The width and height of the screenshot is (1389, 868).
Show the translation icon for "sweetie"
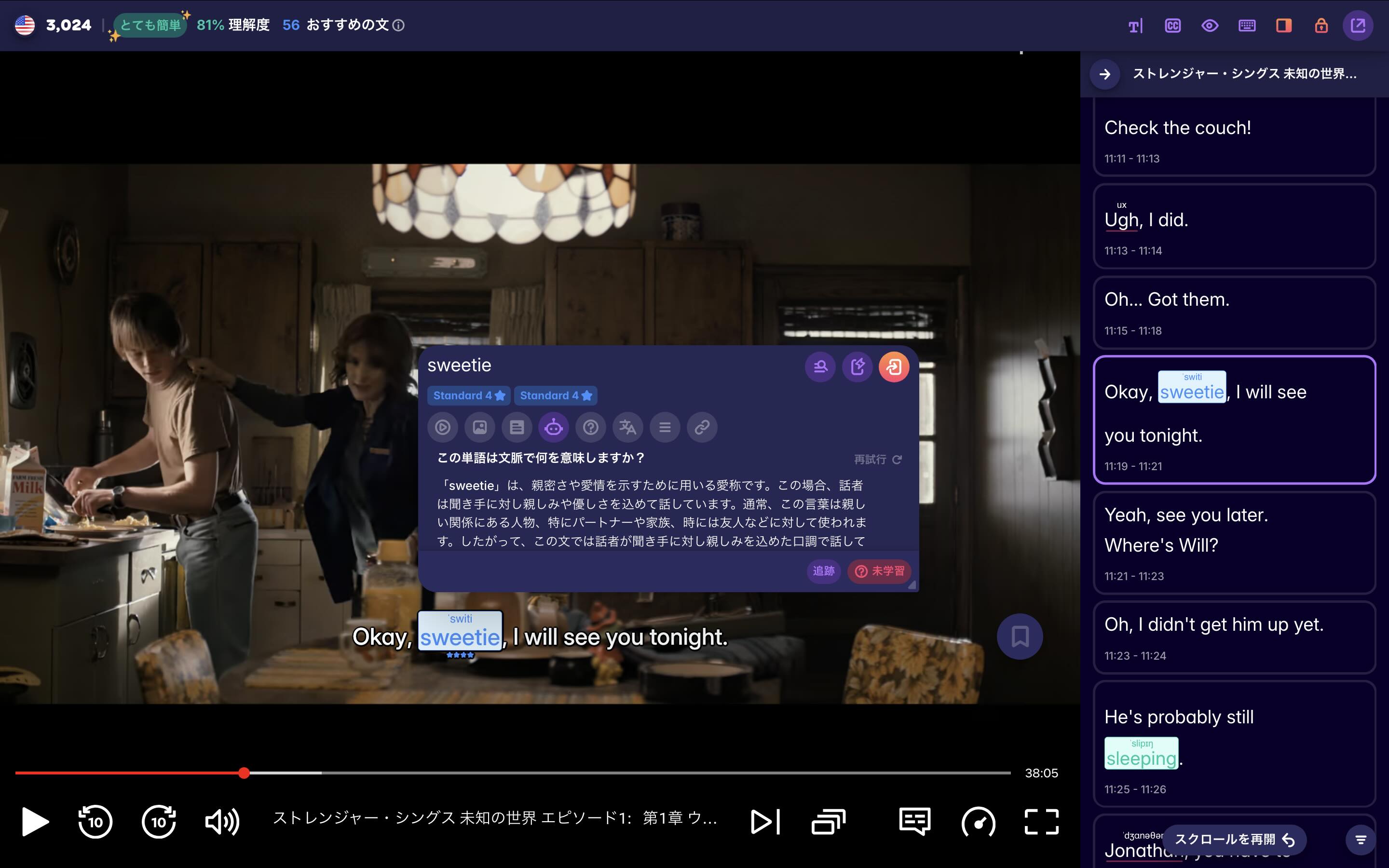tap(628, 427)
